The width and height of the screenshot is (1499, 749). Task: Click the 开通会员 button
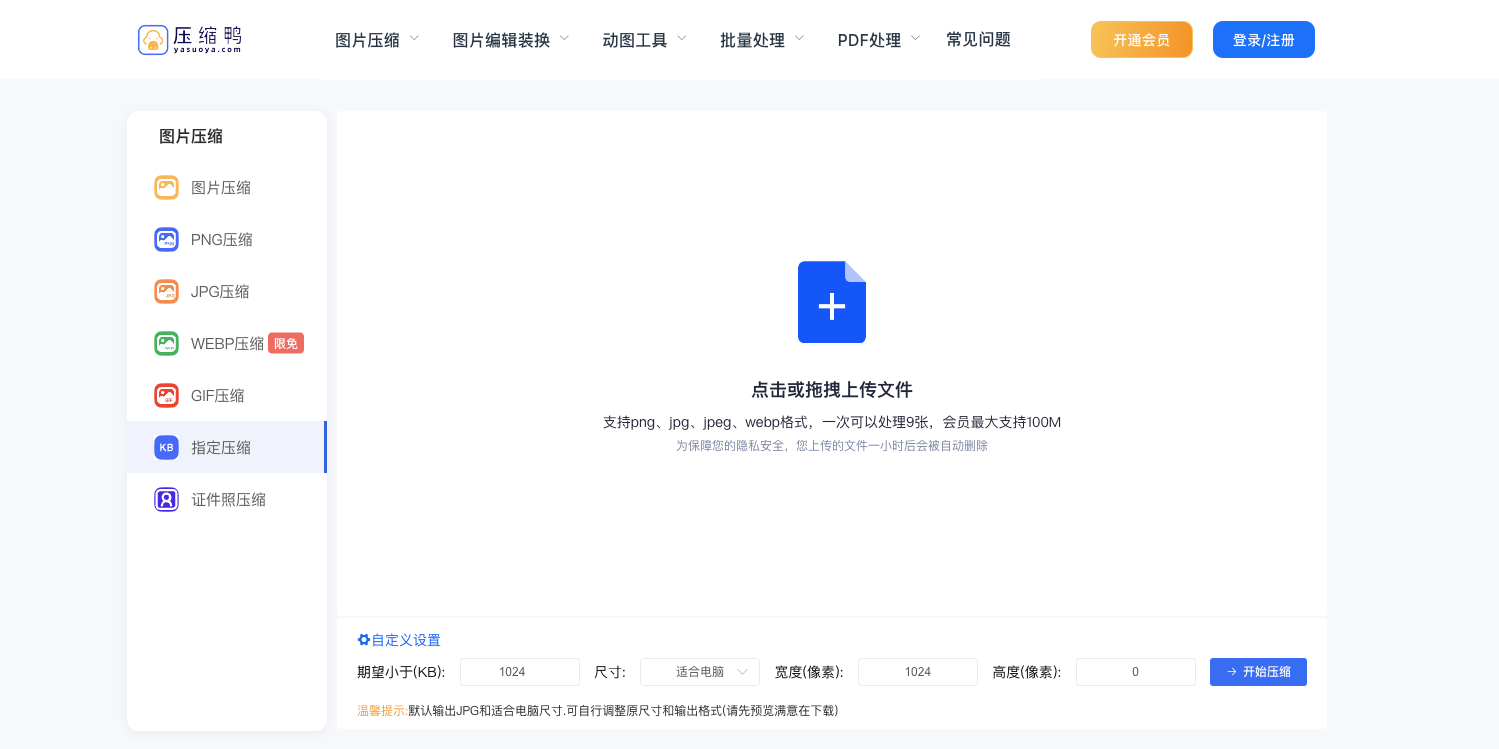point(1141,40)
